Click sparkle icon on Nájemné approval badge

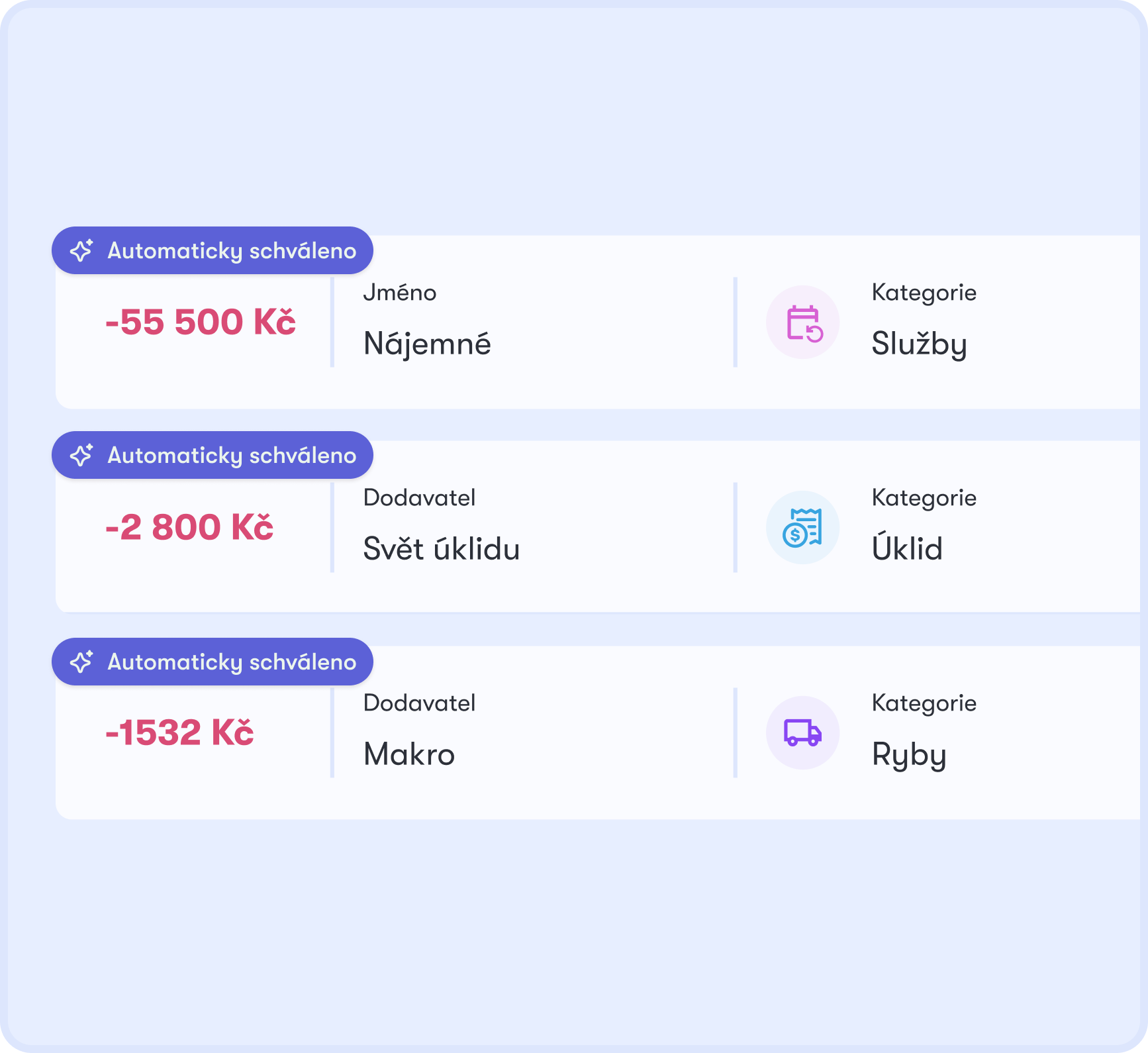(81, 250)
